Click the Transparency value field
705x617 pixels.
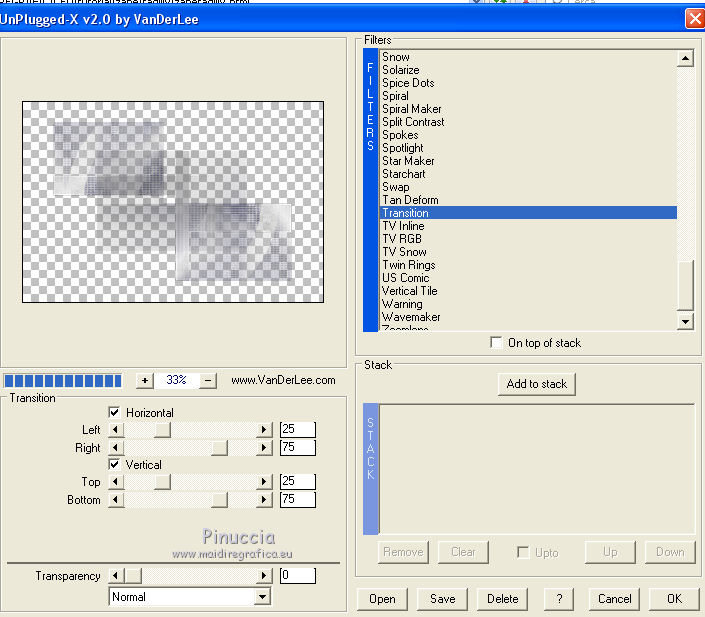pyautogui.click(x=298, y=576)
